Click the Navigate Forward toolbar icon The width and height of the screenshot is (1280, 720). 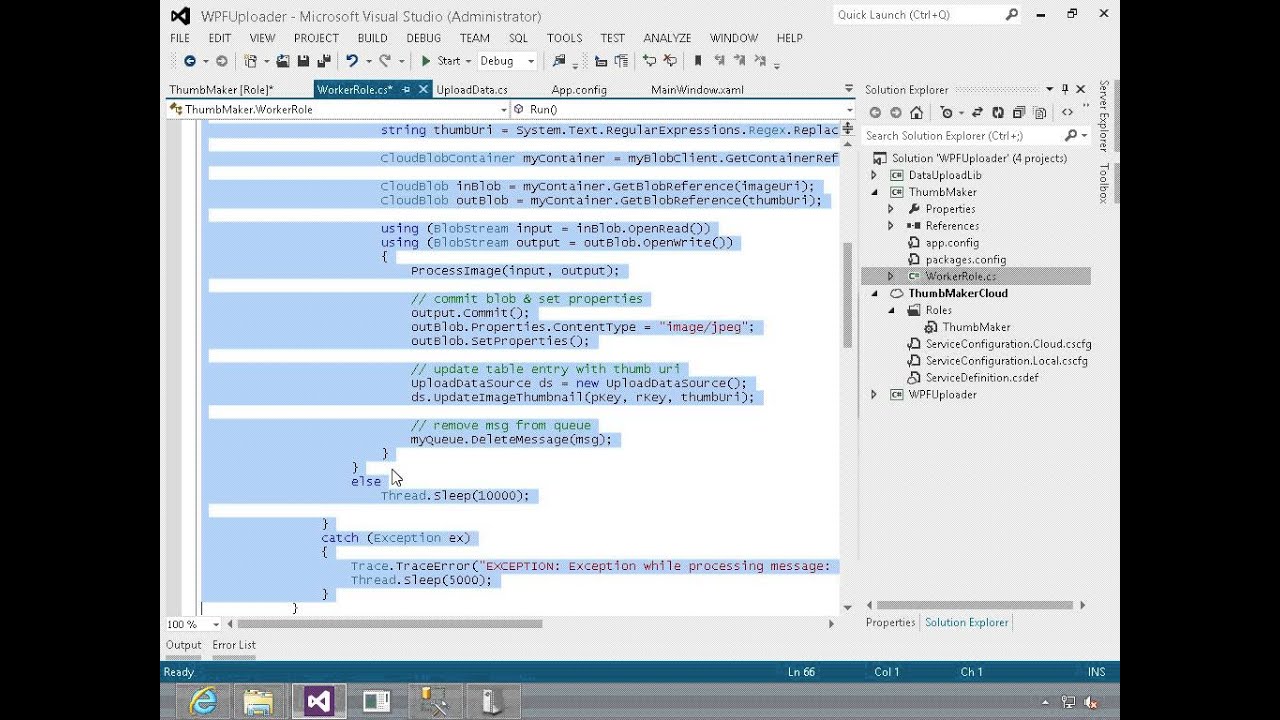point(221,61)
